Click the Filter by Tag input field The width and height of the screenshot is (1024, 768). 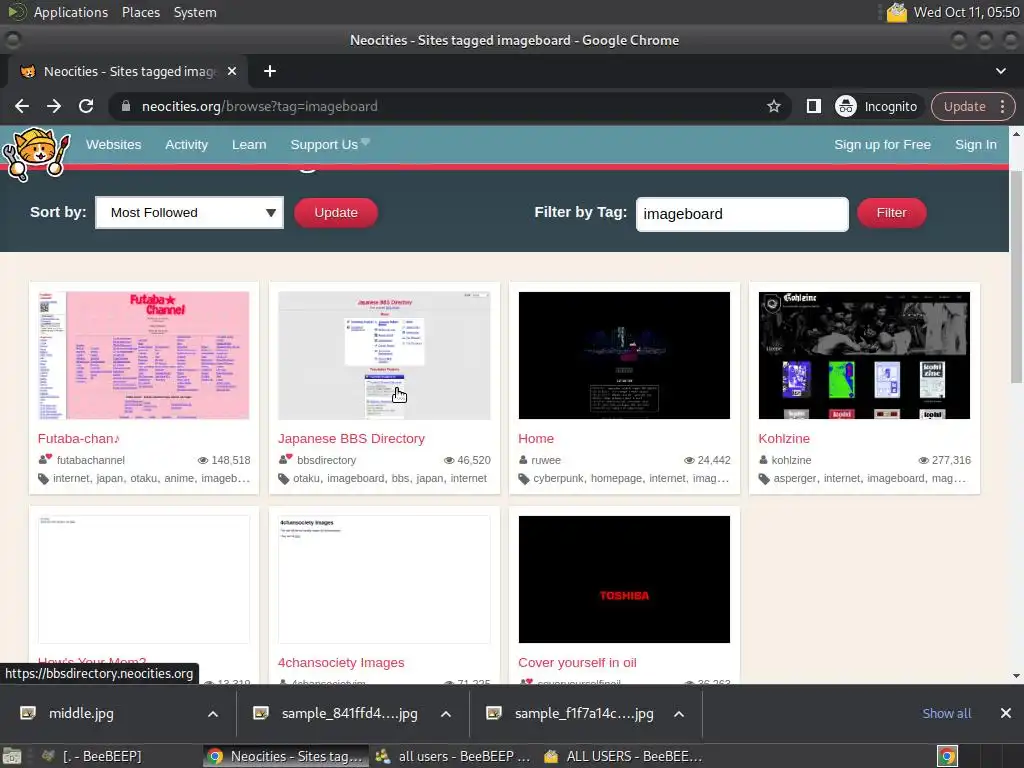tap(742, 214)
